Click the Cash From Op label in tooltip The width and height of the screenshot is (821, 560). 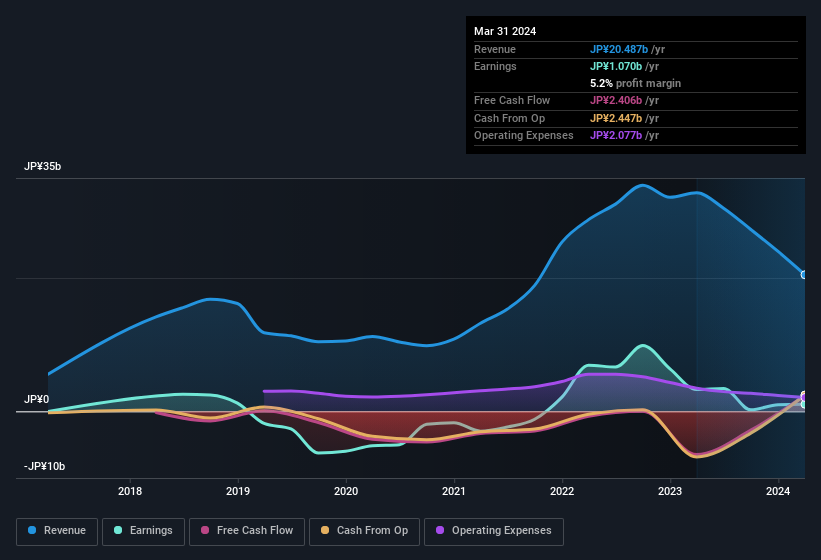pos(509,118)
